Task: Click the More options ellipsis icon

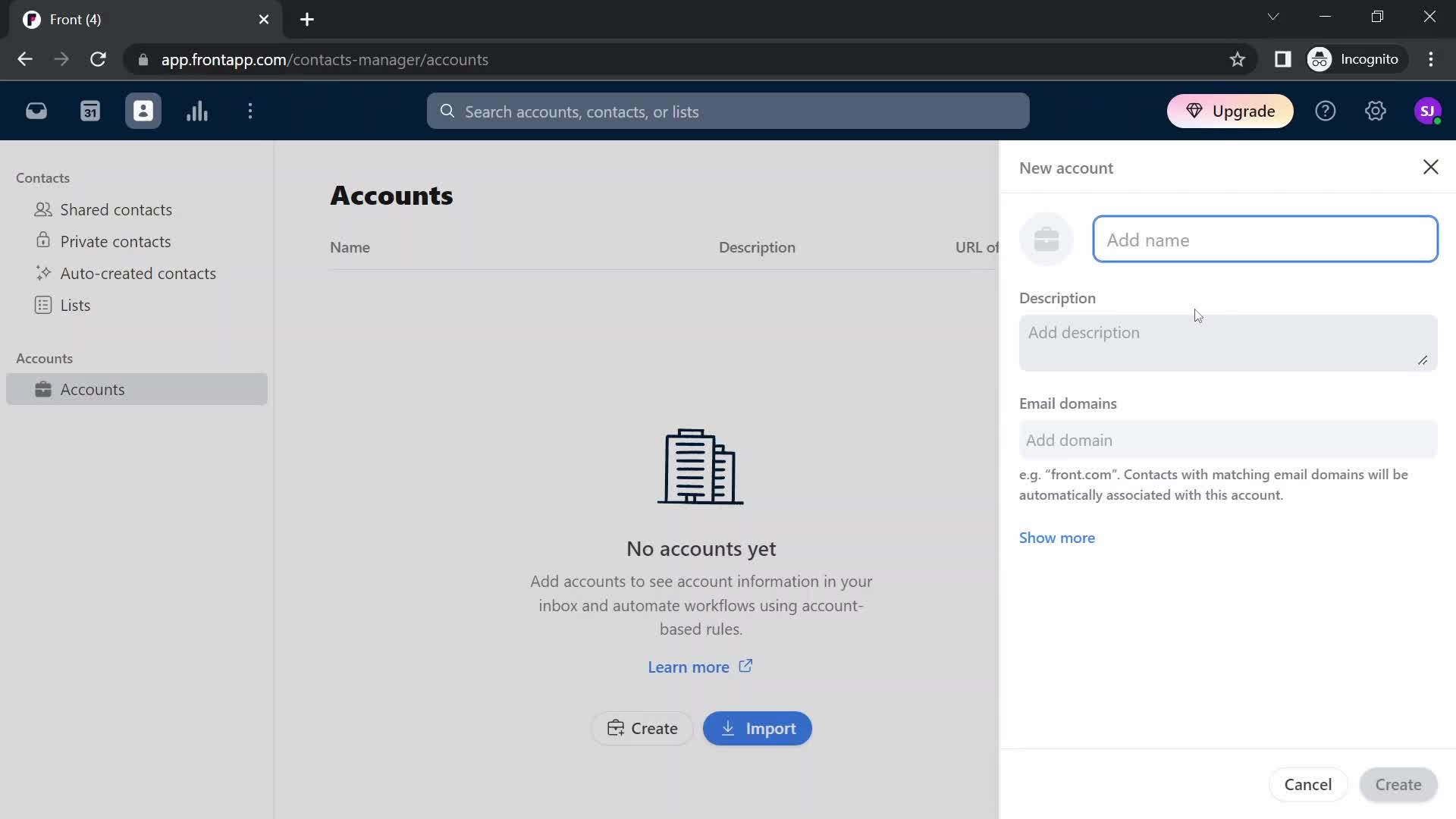Action: 250,111
